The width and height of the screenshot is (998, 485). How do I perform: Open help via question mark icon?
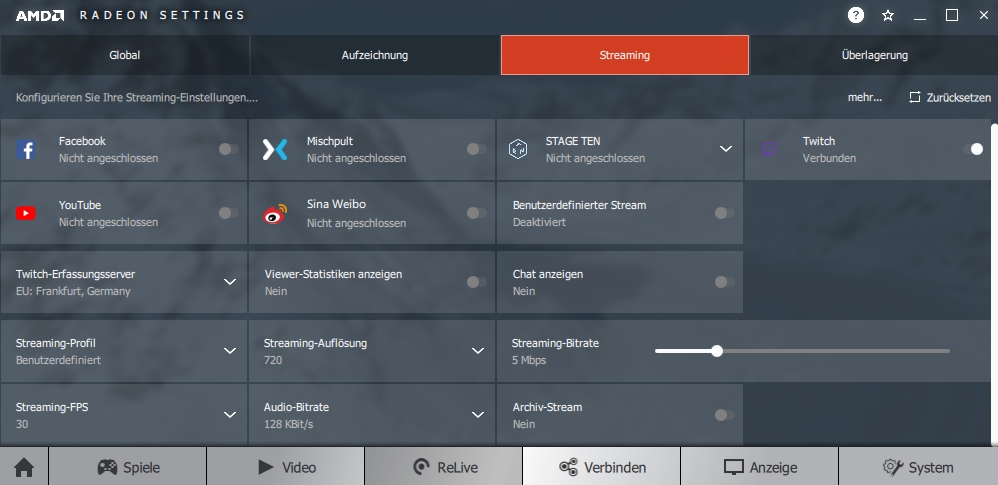[856, 15]
